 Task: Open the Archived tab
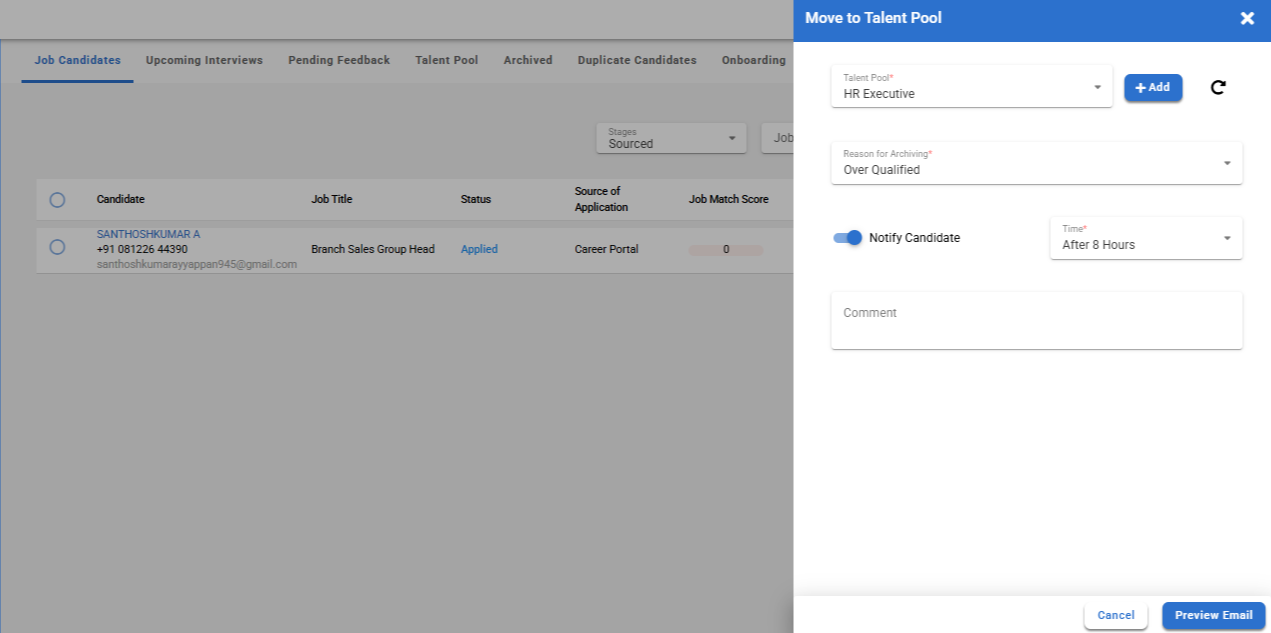point(528,60)
